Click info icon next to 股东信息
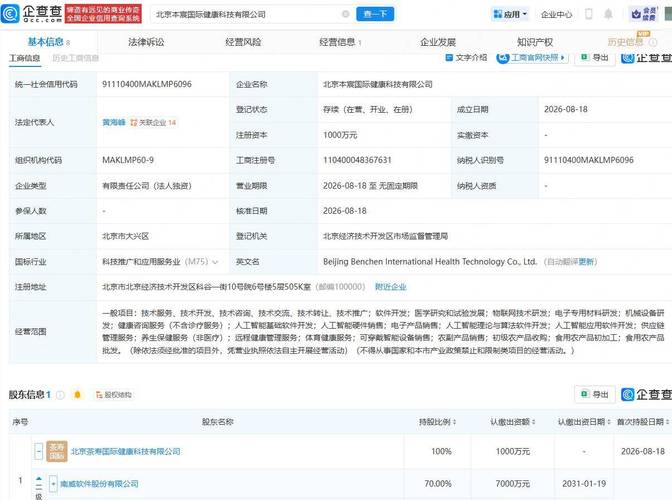This screenshot has height=500, width=672. pos(60,395)
